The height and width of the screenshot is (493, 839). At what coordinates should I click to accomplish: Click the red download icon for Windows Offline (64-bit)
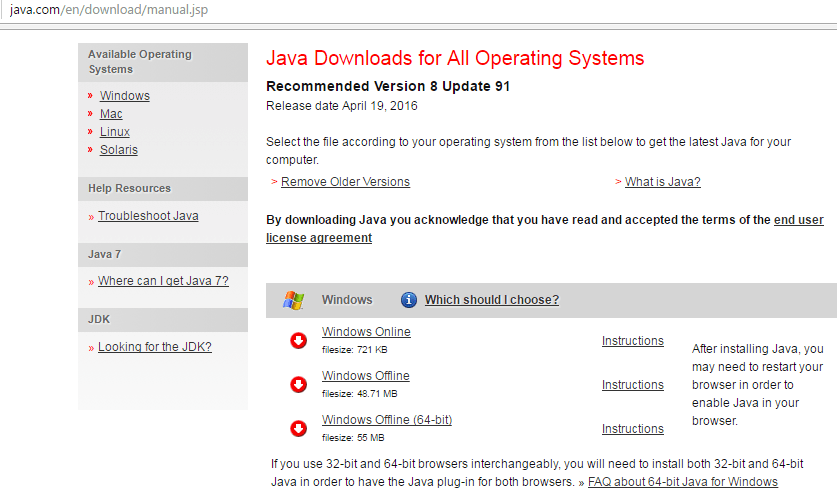point(299,428)
